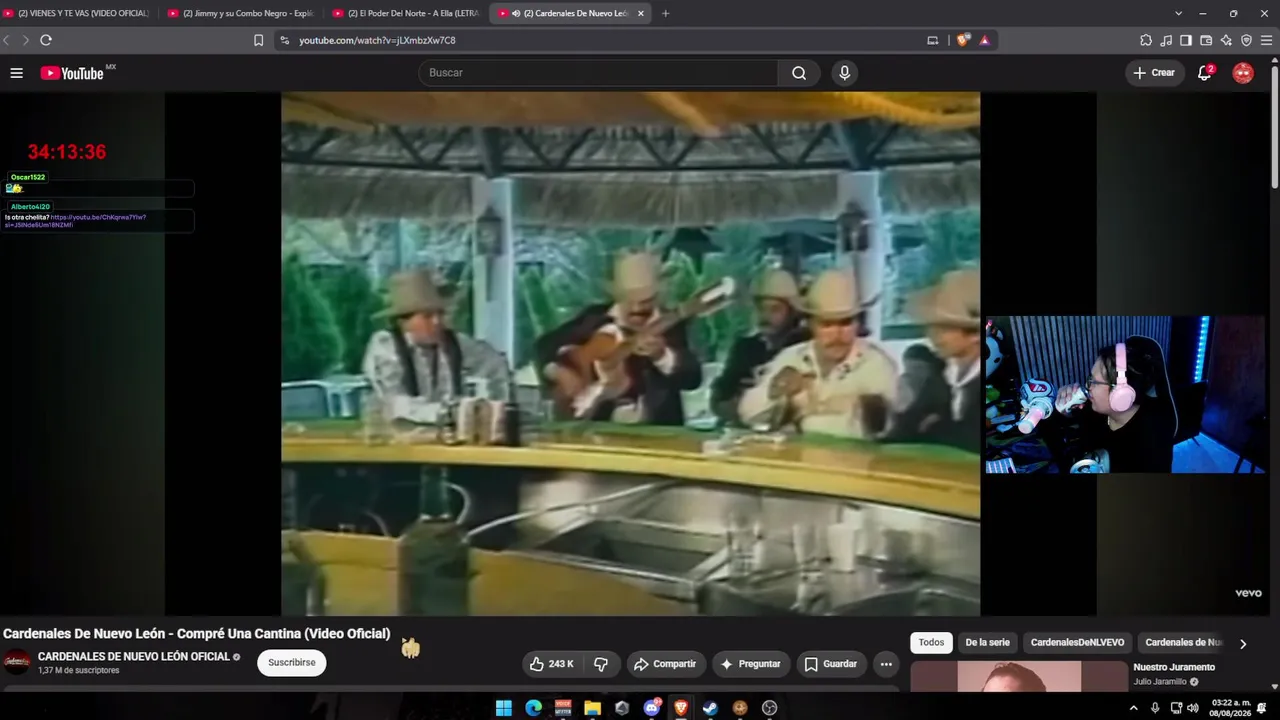Show hidden system tray icons
The image size is (1280, 720).
(1133, 708)
